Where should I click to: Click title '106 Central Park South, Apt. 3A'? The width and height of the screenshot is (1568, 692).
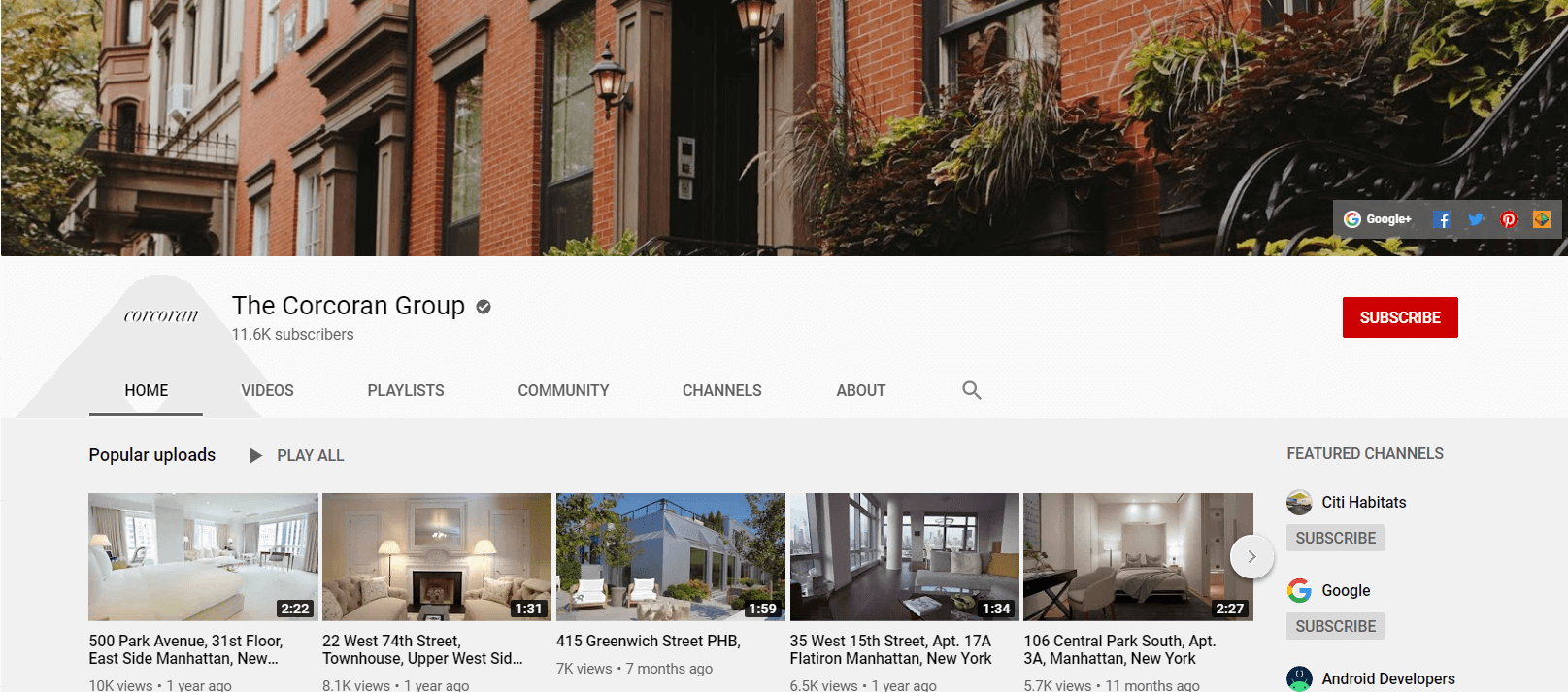point(1119,649)
